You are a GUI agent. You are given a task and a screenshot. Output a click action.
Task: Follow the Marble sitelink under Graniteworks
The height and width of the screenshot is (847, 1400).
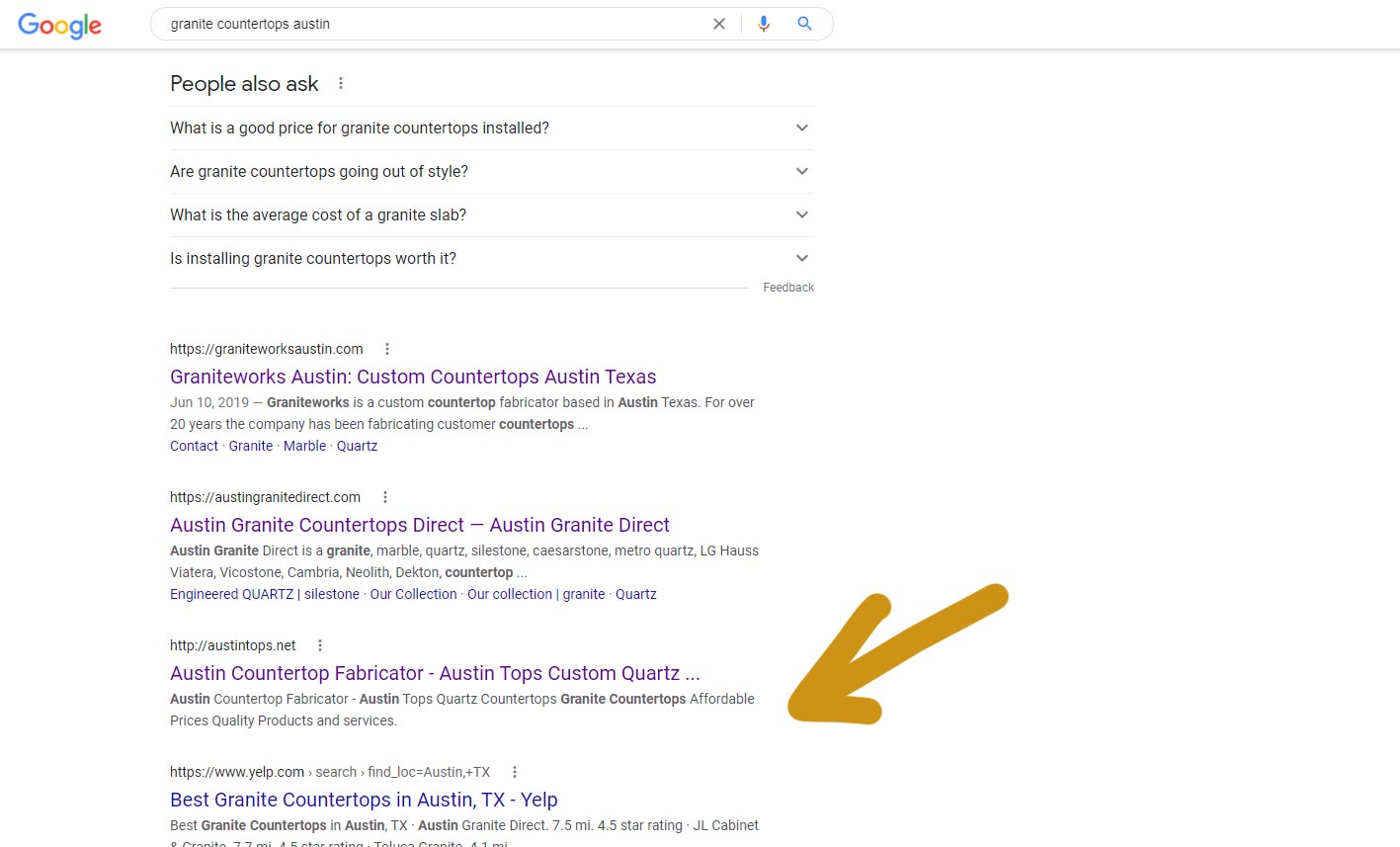(304, 446)
